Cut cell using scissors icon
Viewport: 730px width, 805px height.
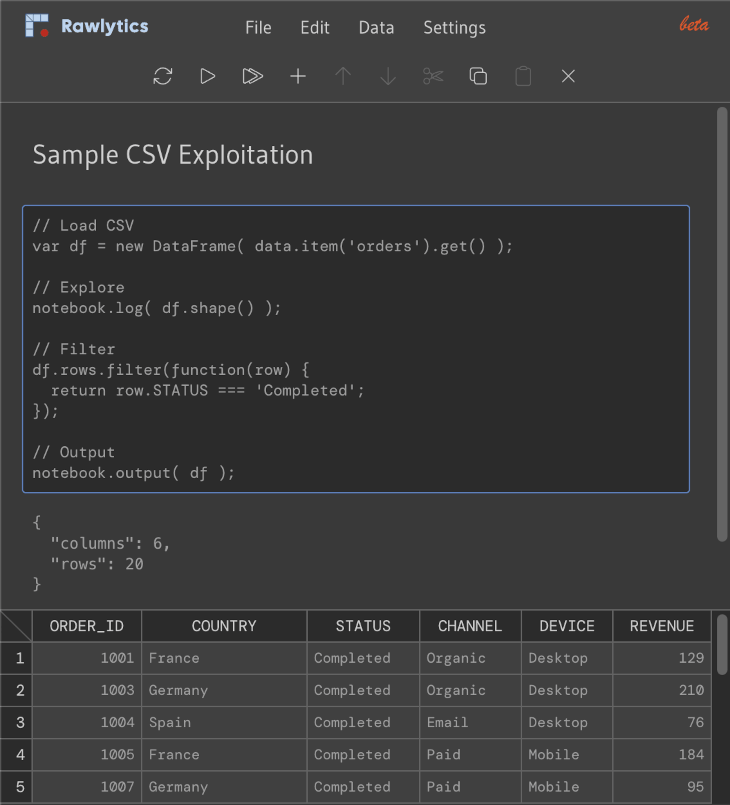[x=433, y=76]
